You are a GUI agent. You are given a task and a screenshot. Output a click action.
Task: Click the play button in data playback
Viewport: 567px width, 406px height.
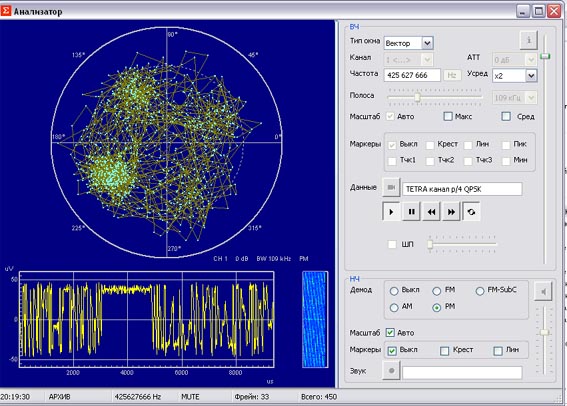[391, 212]
